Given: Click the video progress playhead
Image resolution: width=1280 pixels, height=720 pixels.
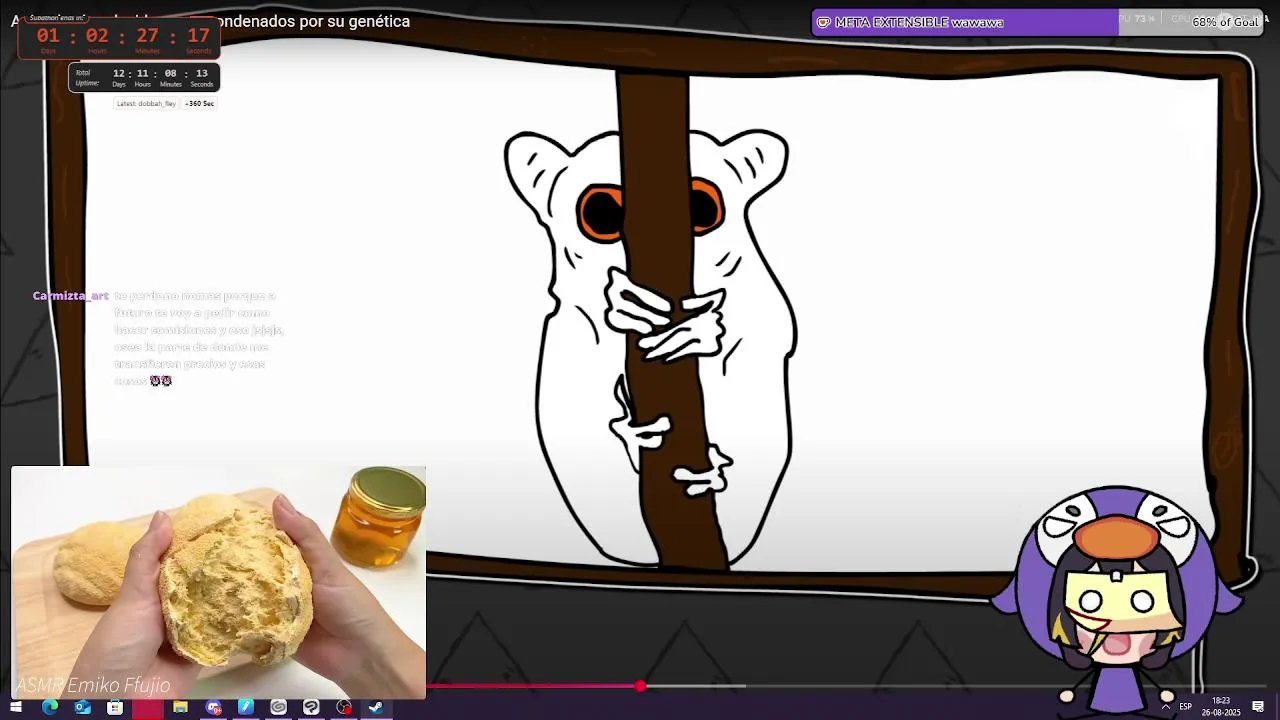Looking at the screenshot, I should tap(640, 686).
